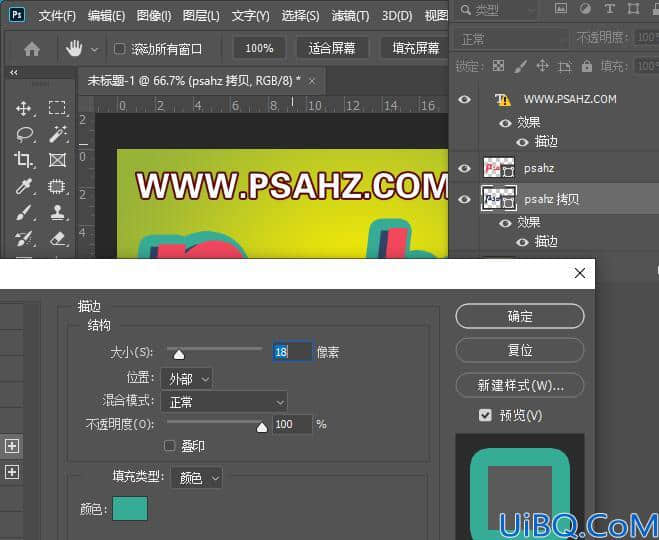Hide the psahz layer
Image resolution: width=659 pixels, height=540 pixels.
pyautogui.click(x=464, y=168)
